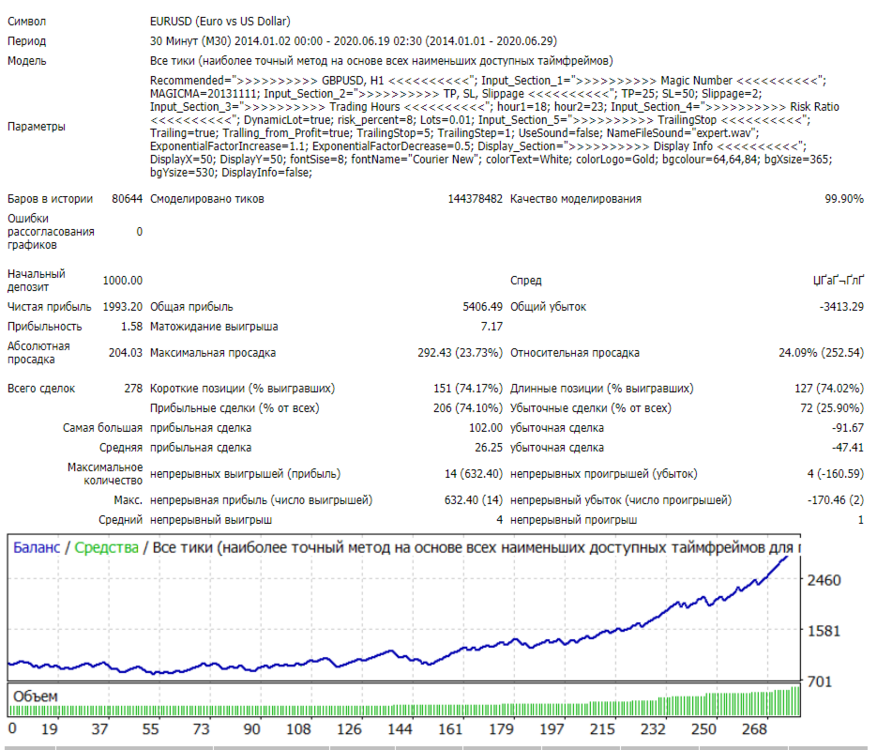This screenshot has width=877, height=750.
Task: Click the model line starting "Все тики" in header
Action: (x=381, y=60)
